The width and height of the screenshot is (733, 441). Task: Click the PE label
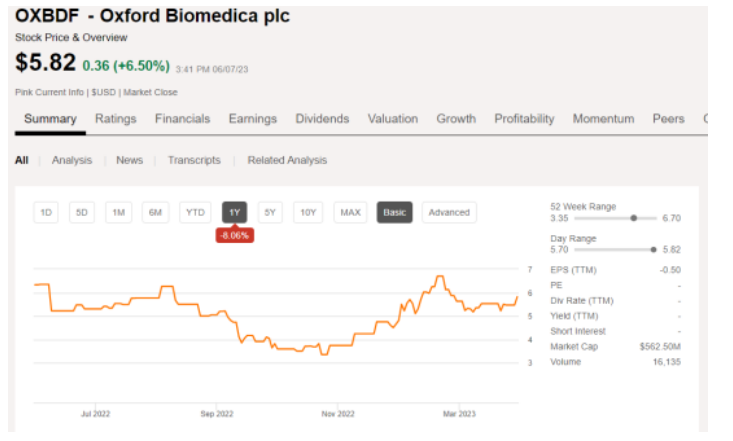(x=556, y=285)
